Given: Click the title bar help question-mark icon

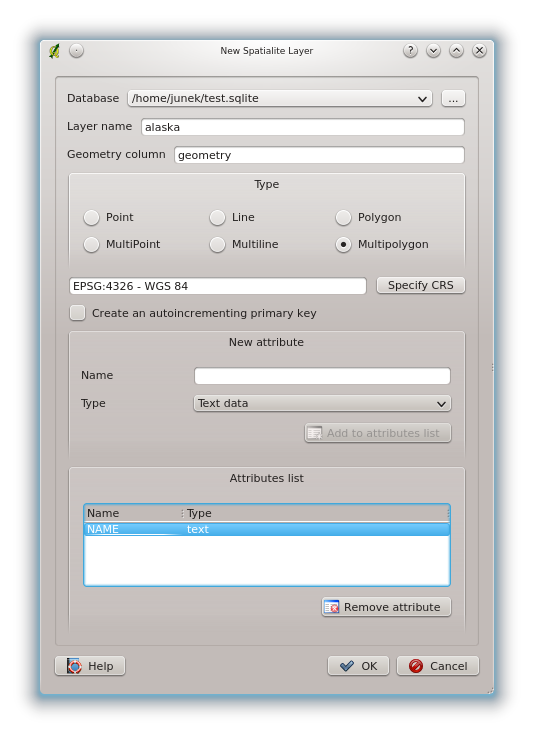Looking at the screenshot, I should [410, 51].
